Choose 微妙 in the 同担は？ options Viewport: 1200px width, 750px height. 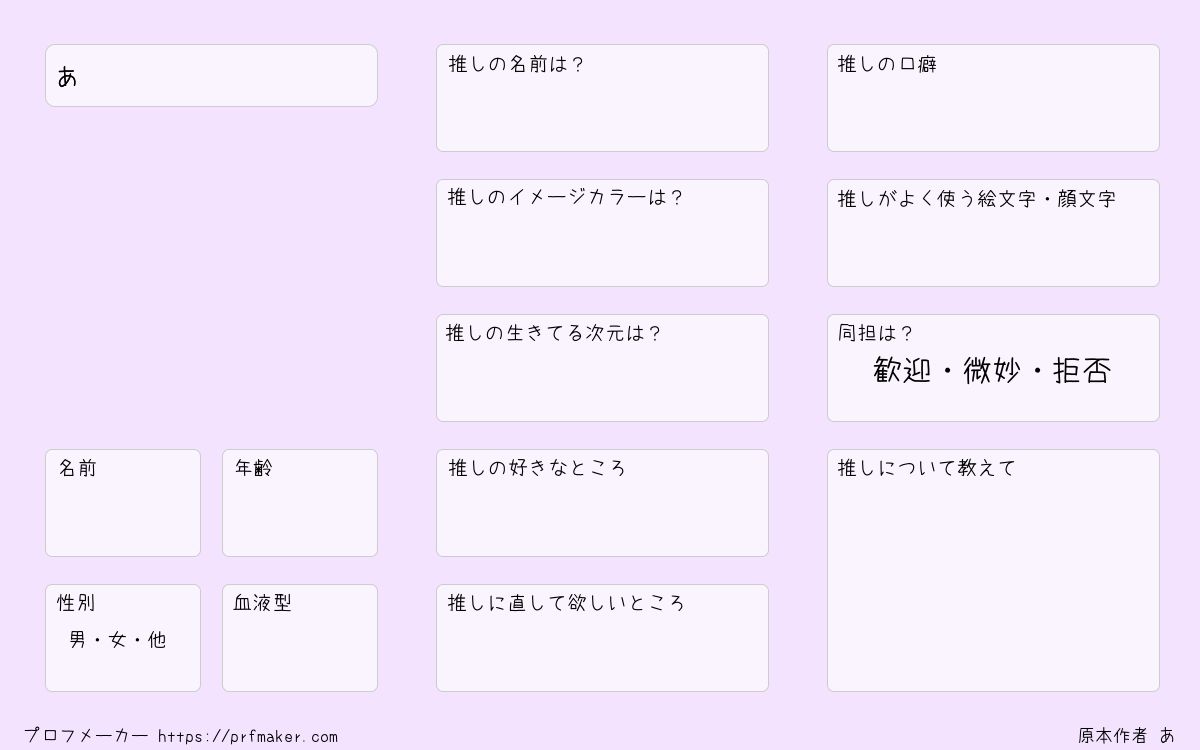(x=992, y=371)
